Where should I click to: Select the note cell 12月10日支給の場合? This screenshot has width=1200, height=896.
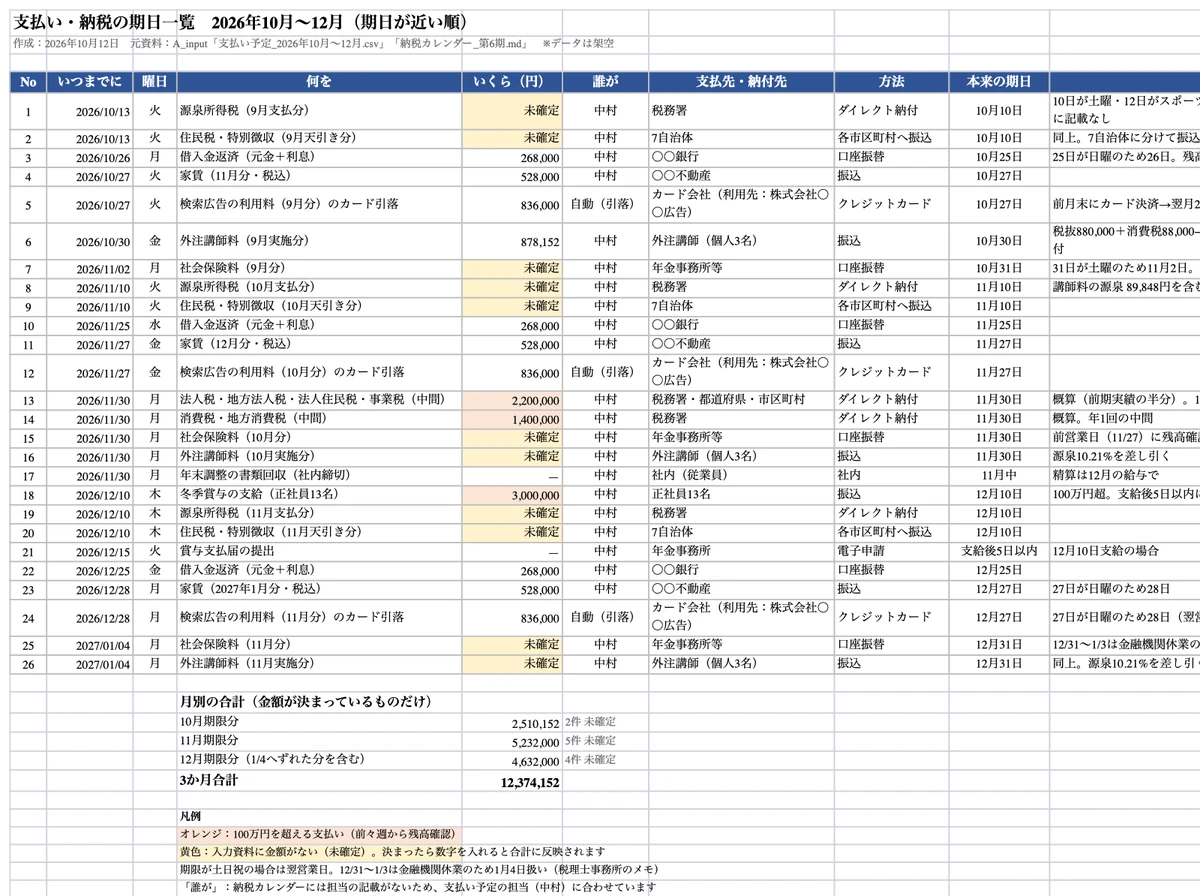point(1124,551)
